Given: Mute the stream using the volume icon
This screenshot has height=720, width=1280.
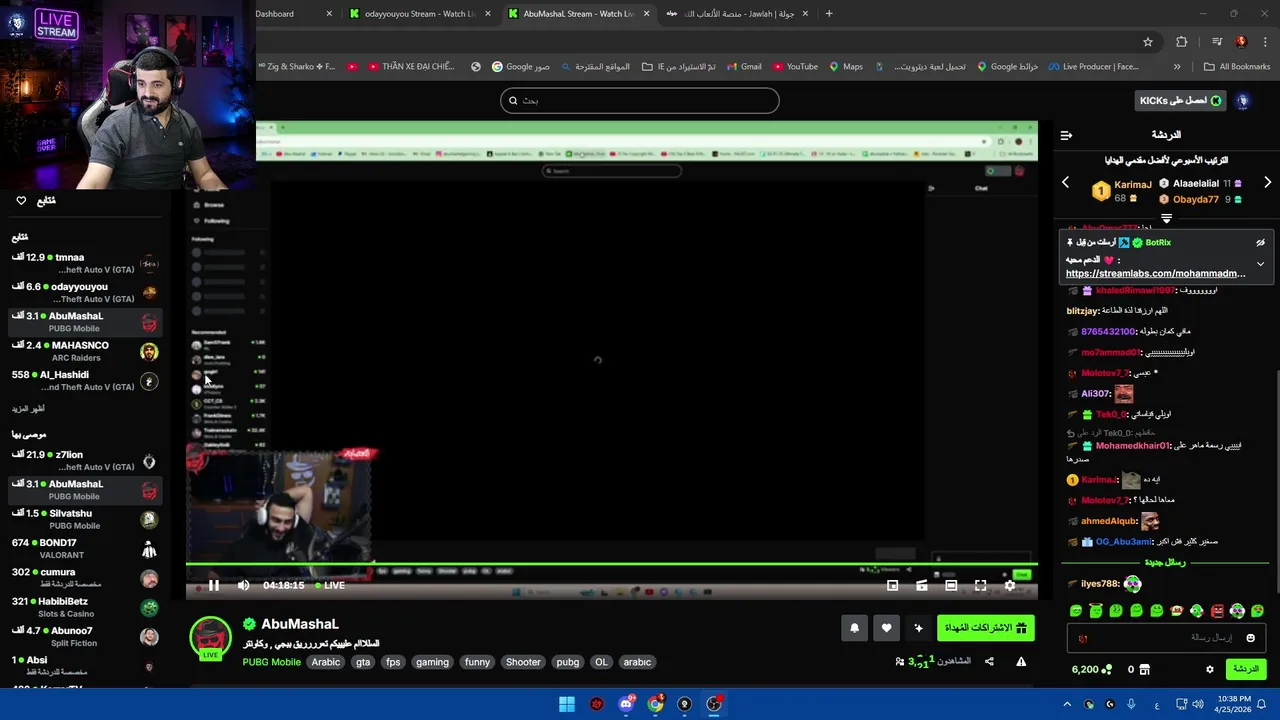Looking at the screenshot, I should (243, 585).
